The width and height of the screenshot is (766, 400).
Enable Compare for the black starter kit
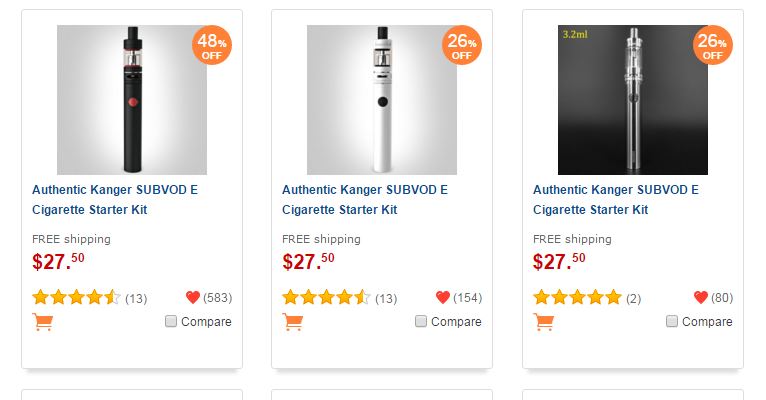click(x=171, y=322)
